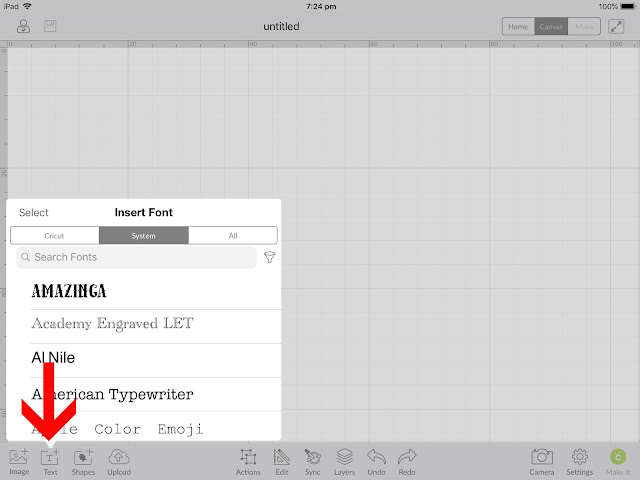Open the Settings gear

(x=580, y=462)
